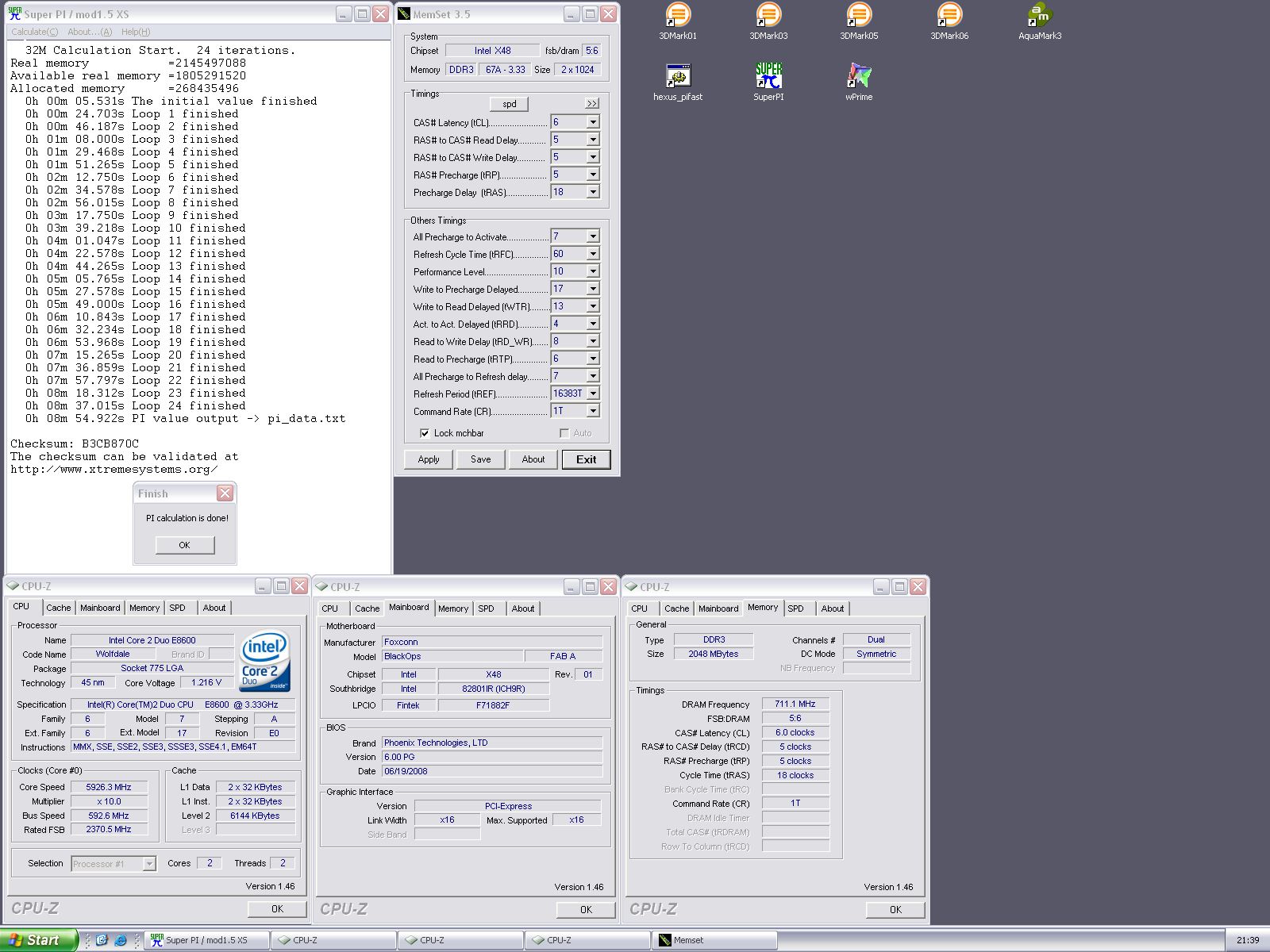Image resolution: width=1270 pixels, height=952 pixels.
Task: Click the spd button in MemSet Timings
Action: pyautogui.click(x=510, y=104)
